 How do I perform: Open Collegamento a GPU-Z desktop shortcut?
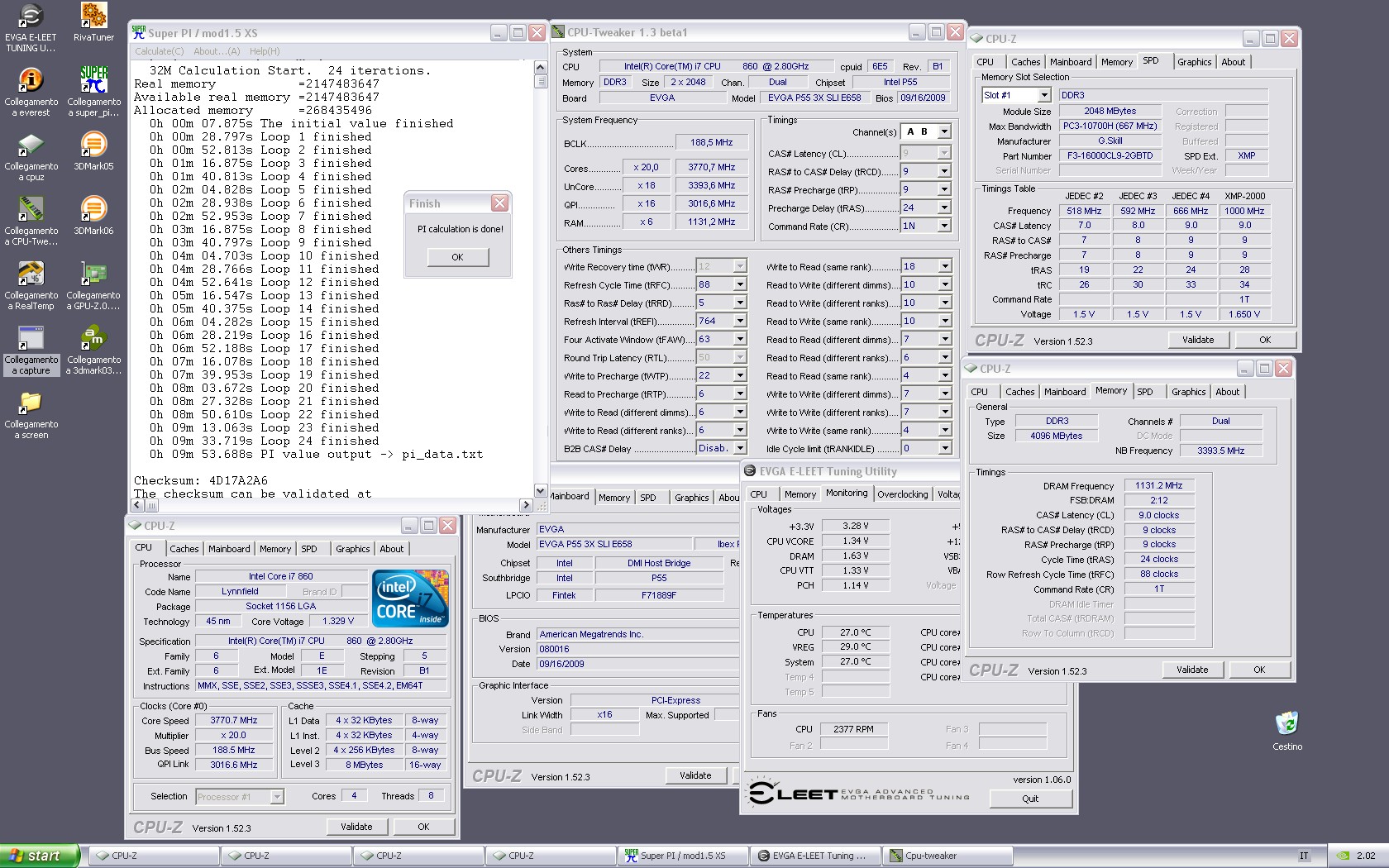pos(93,285)
